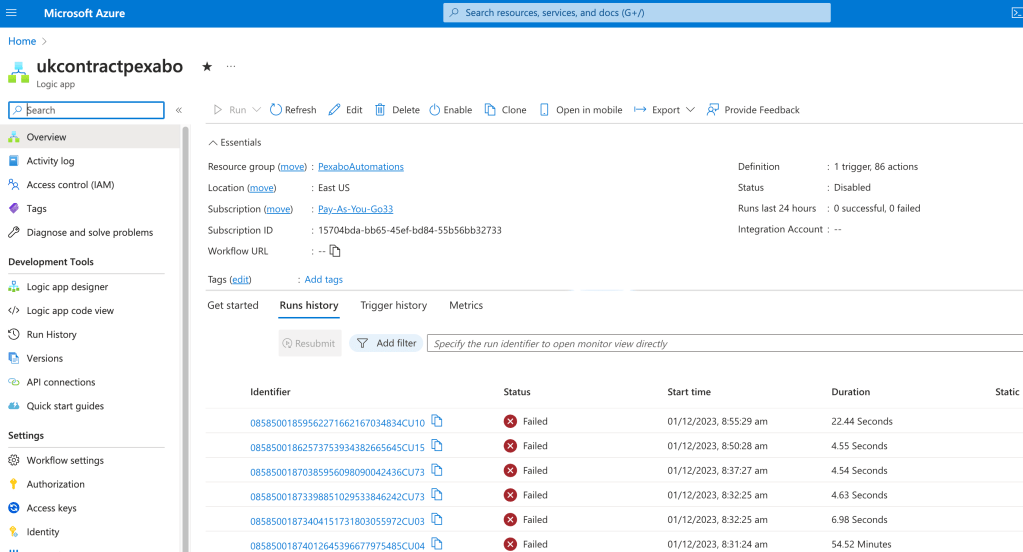Select Open in mobile
Image resolution: width=1023 pixels, height=552 pixels.
[x=581, y=110]
